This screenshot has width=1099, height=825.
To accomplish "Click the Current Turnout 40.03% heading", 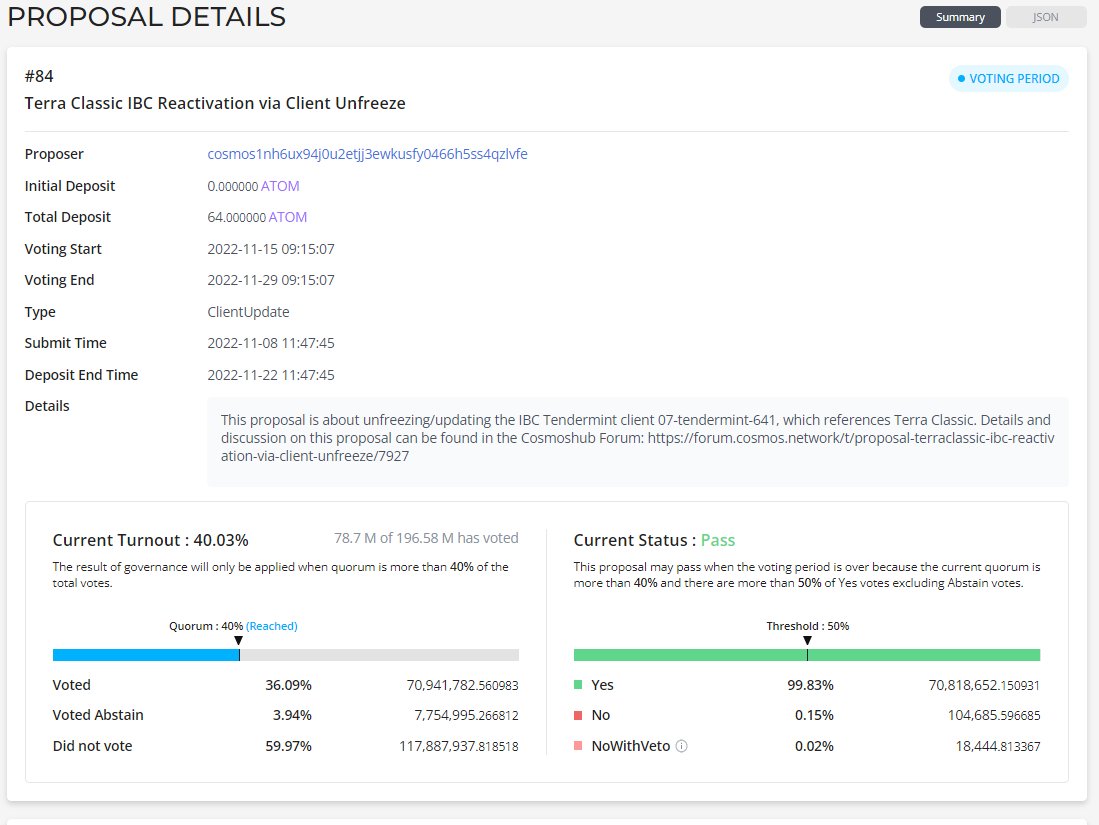I will tap(151, 540).
